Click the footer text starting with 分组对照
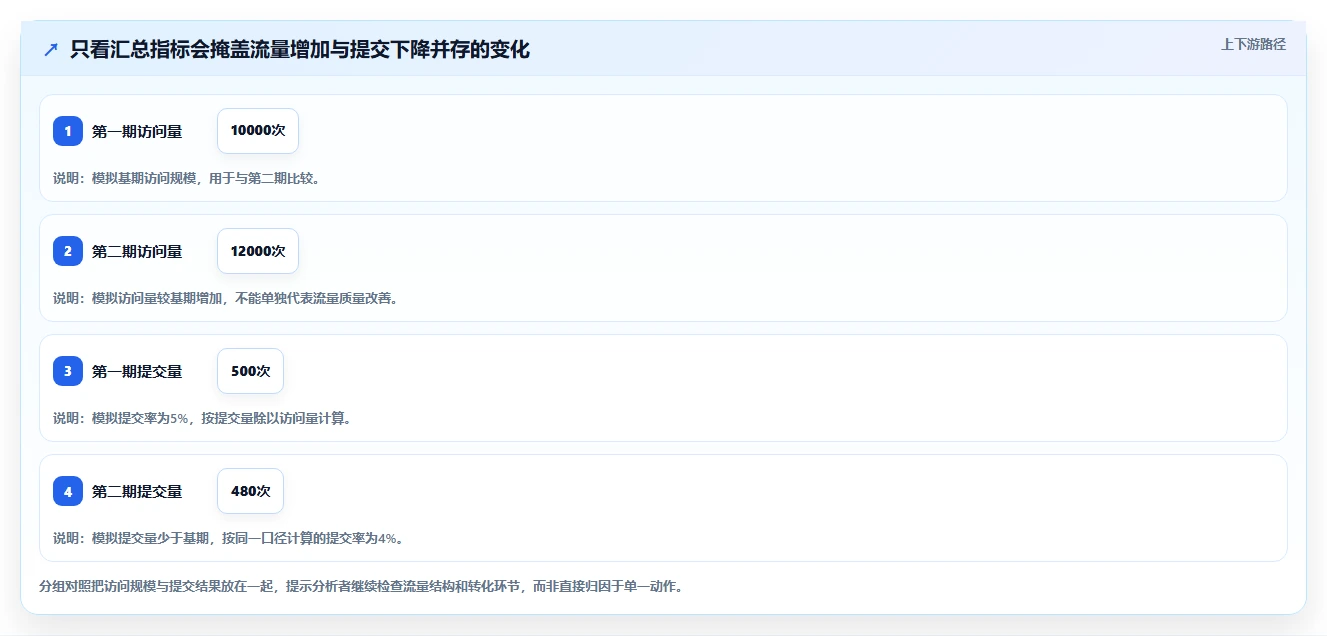Image resolution: width=1327 pixels, height=636 pixels. (361, 586)
